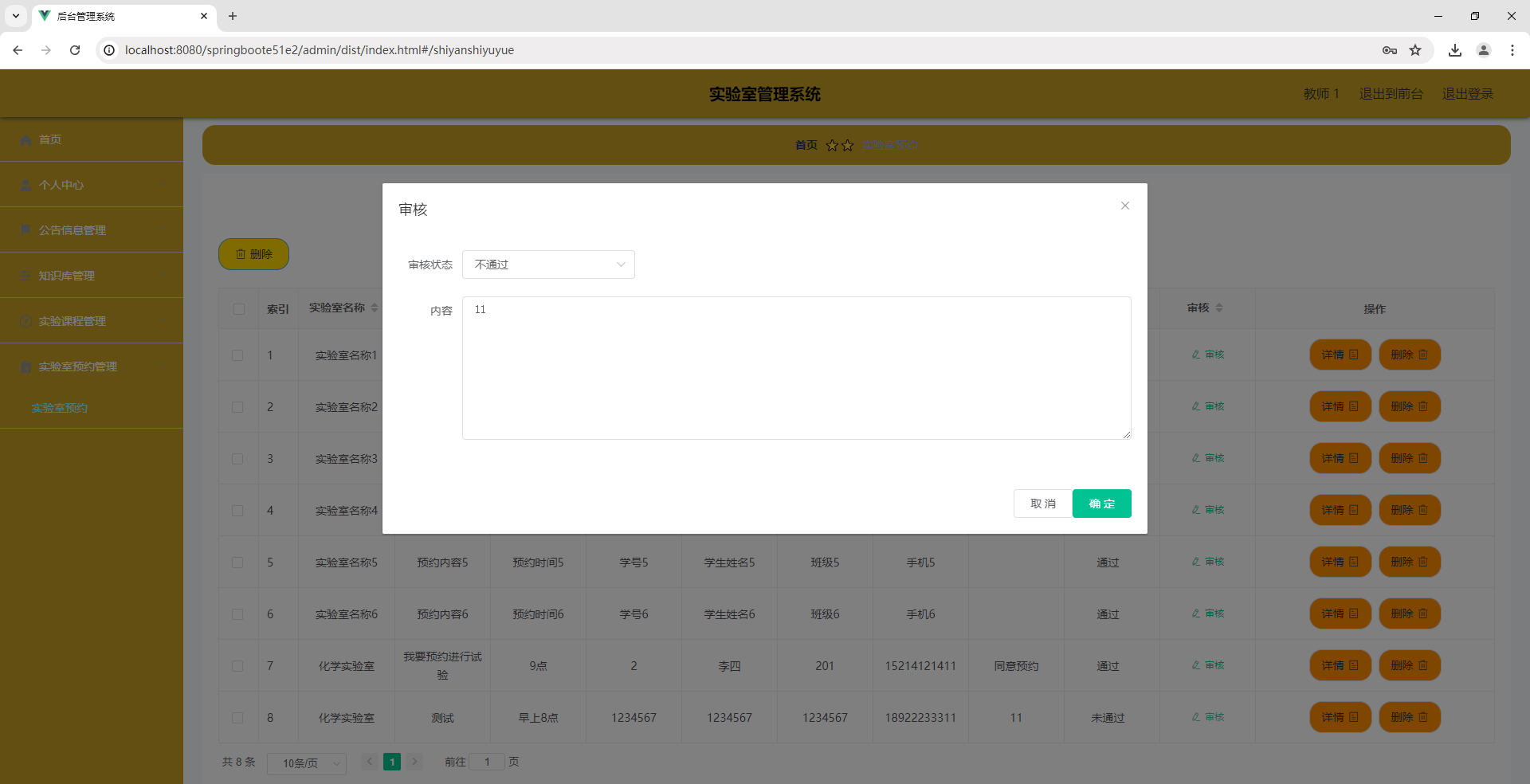Click 退出登录 in the top bar
The image size is (1530, 784).
point(1467,93)
